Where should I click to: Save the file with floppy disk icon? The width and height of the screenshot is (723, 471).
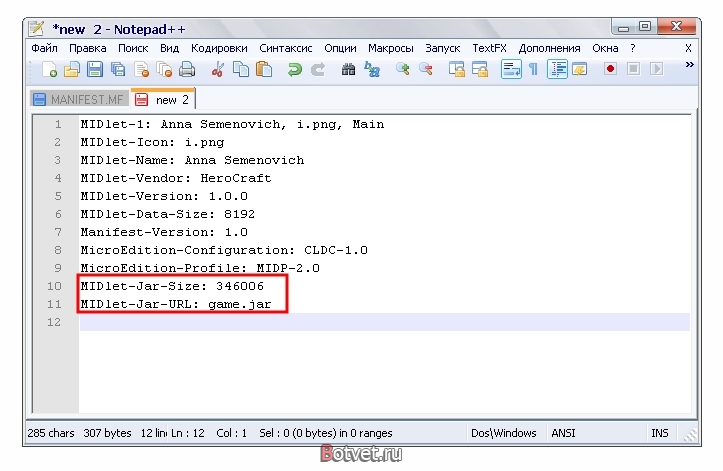95,70
